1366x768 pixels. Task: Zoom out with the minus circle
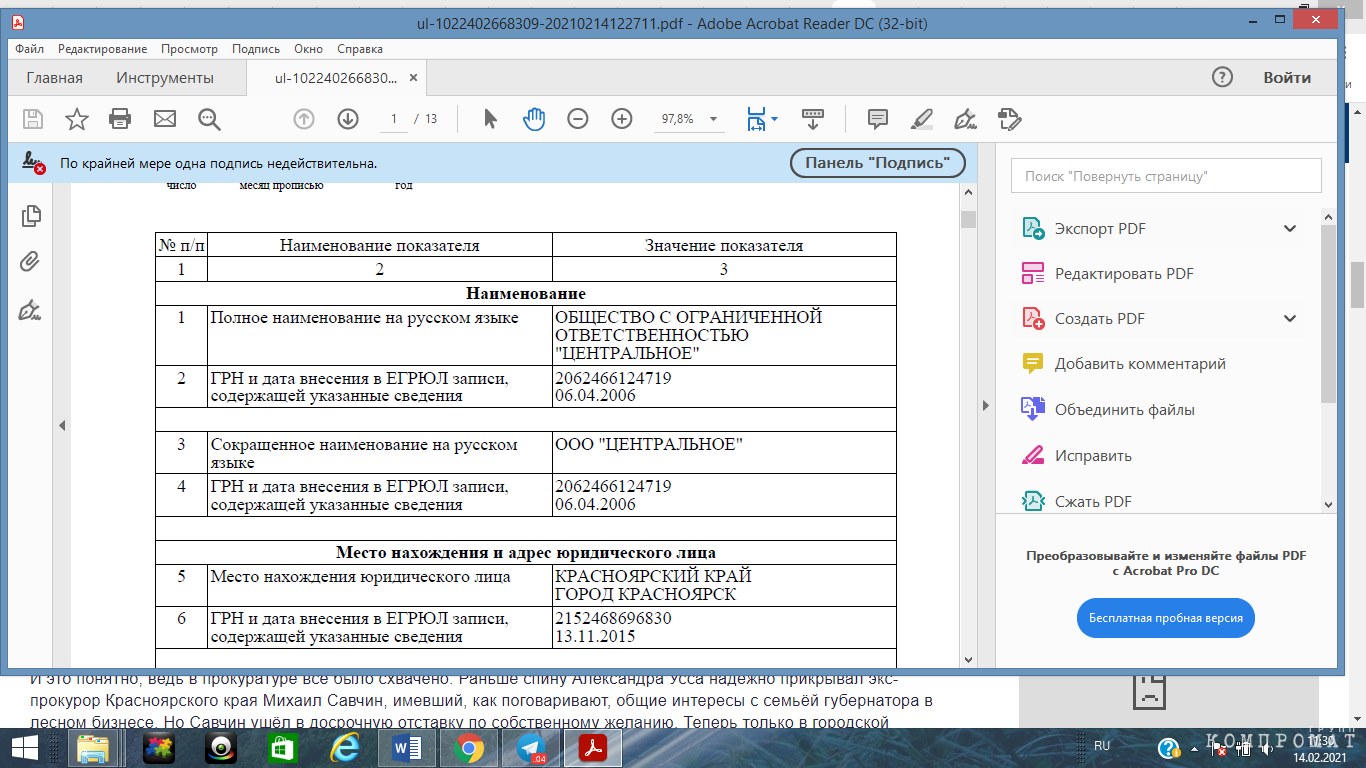[578, 119]
